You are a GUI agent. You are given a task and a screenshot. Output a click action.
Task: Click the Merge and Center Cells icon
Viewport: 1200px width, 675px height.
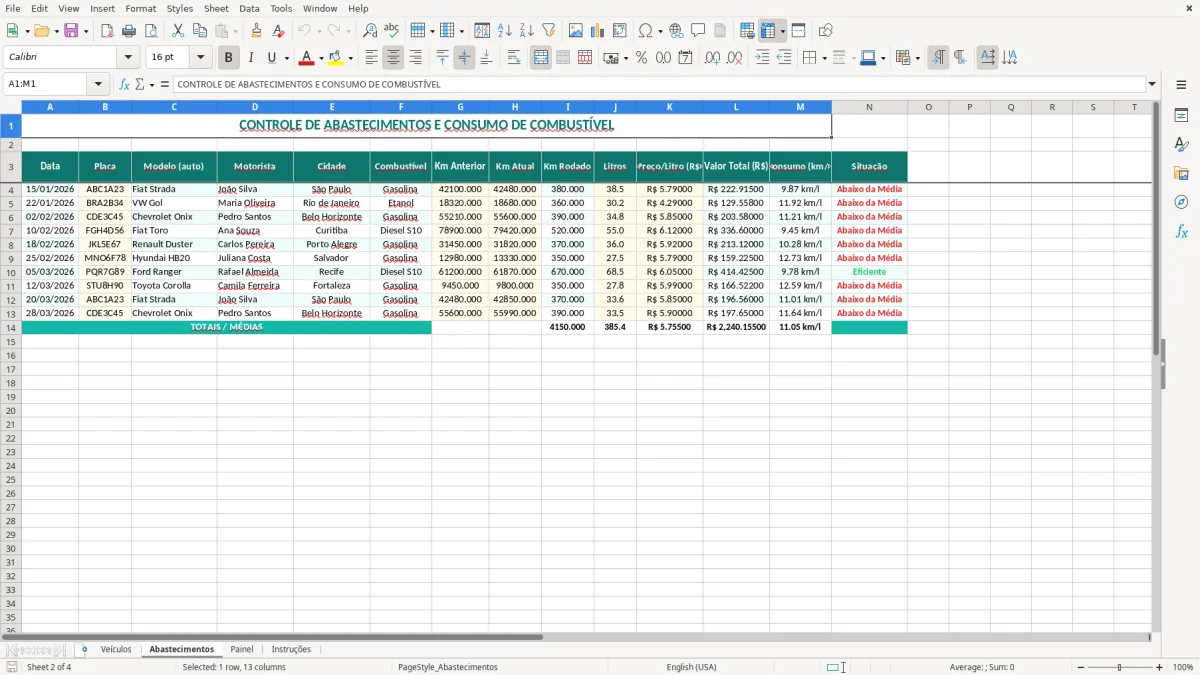click(541, 58)
